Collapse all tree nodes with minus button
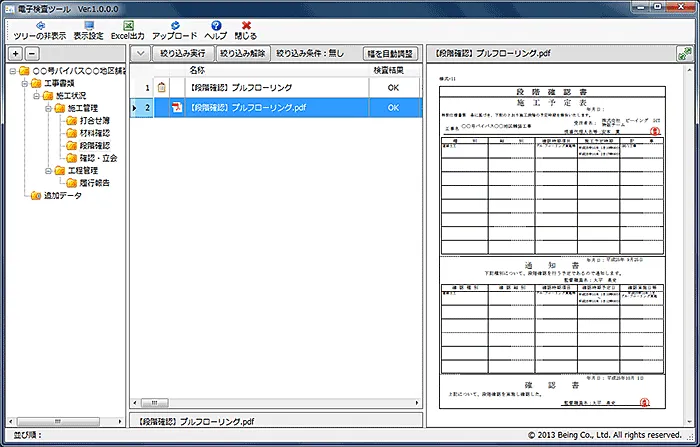700x447 pixels. [x=32, y=53]
